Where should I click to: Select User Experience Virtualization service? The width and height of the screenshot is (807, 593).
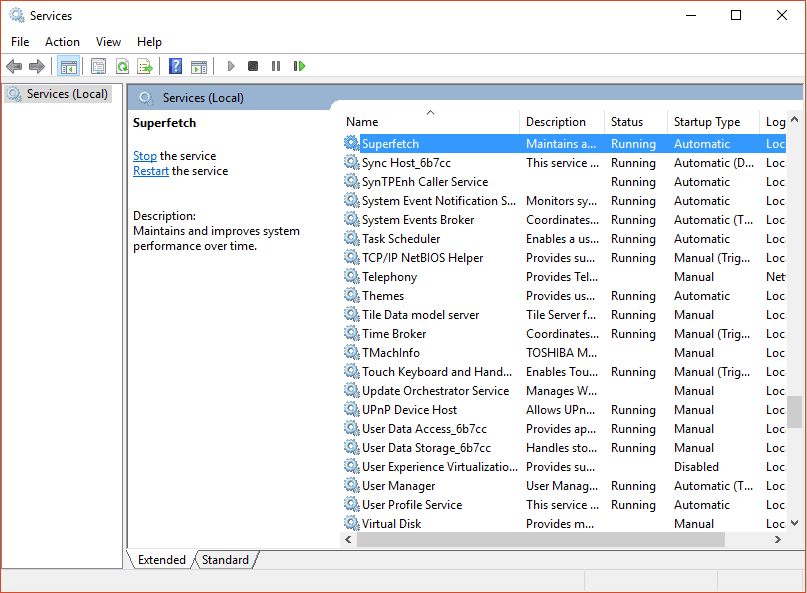coord(564,467)
